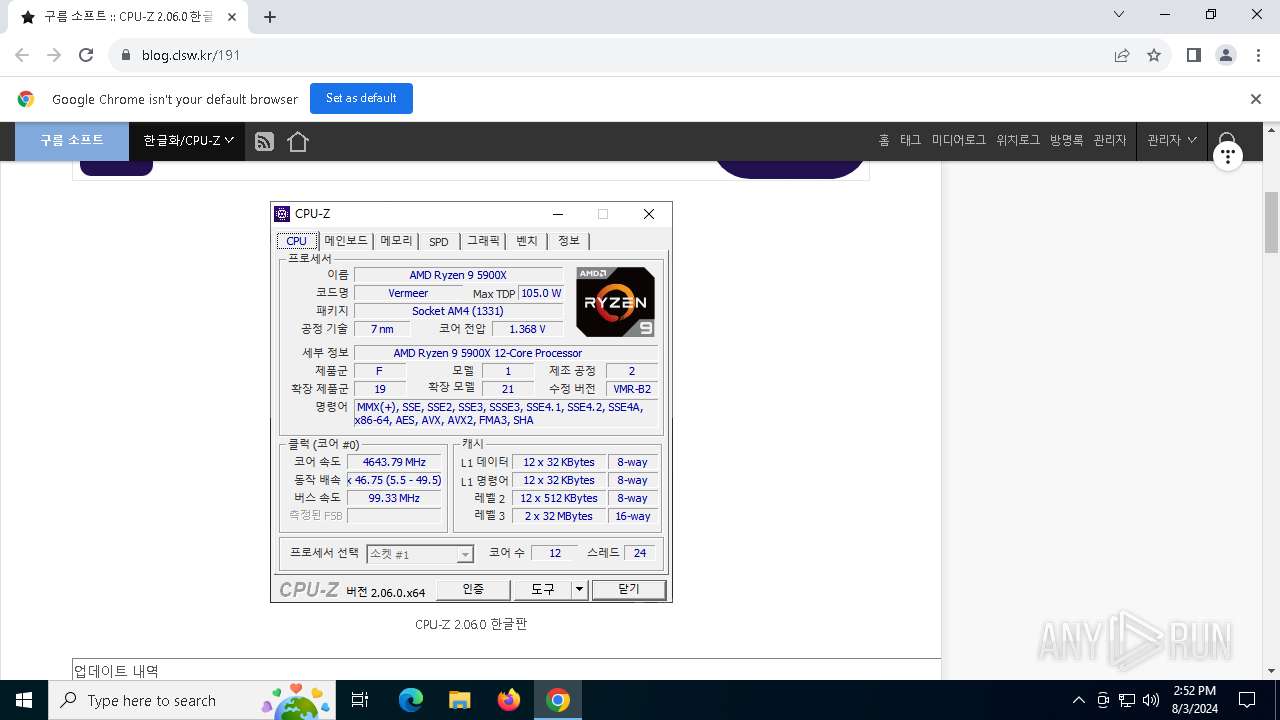Expand the 관리자 admin dropdown
Screen dimensions: 1280x720
(x=1171, y=141)
